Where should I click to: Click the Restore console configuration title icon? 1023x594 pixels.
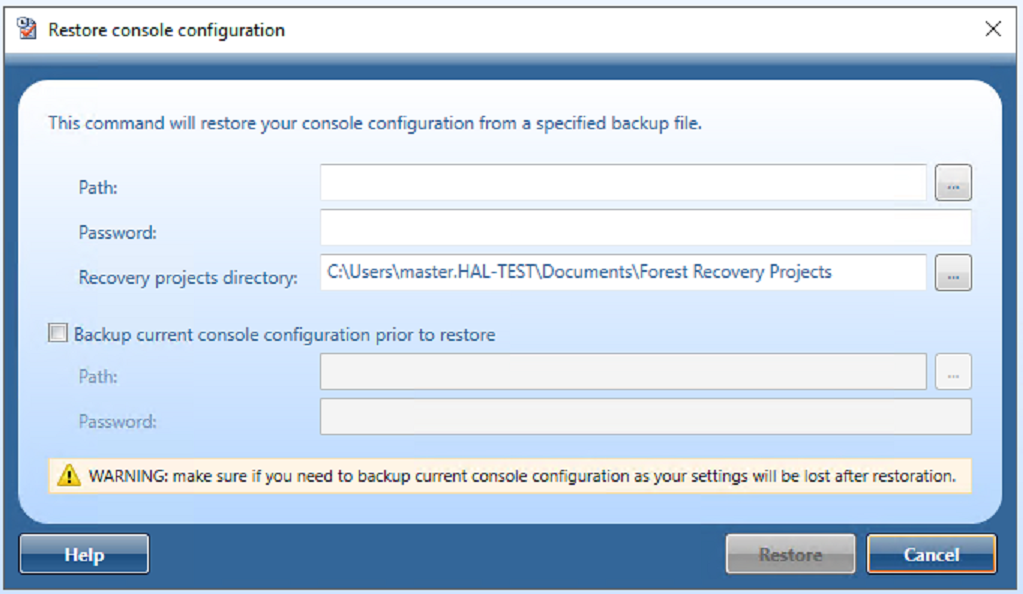pyautogui.click(x=27, y=29)
